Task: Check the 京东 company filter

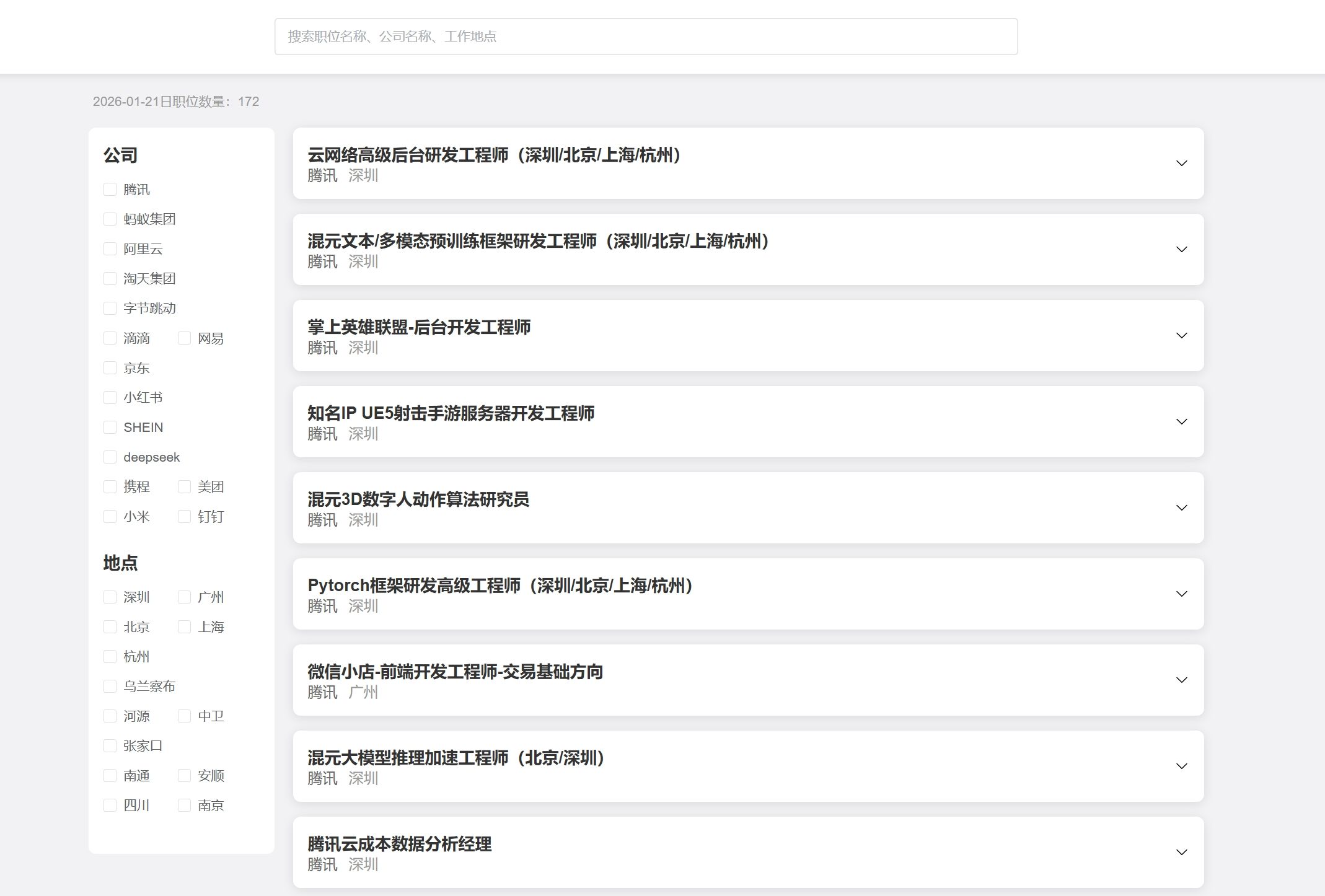Action: (110, 368)
